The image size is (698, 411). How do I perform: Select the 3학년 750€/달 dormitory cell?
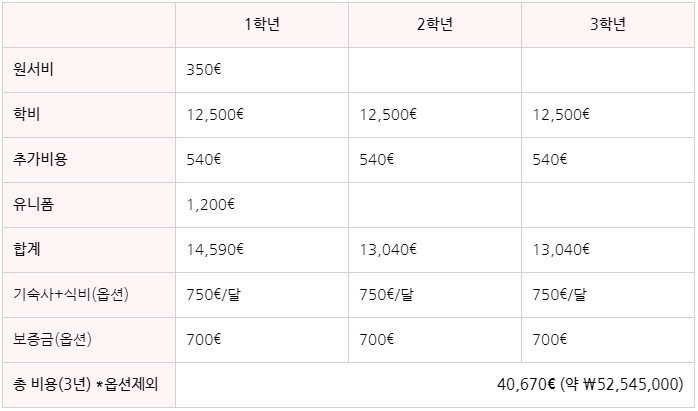608,295
